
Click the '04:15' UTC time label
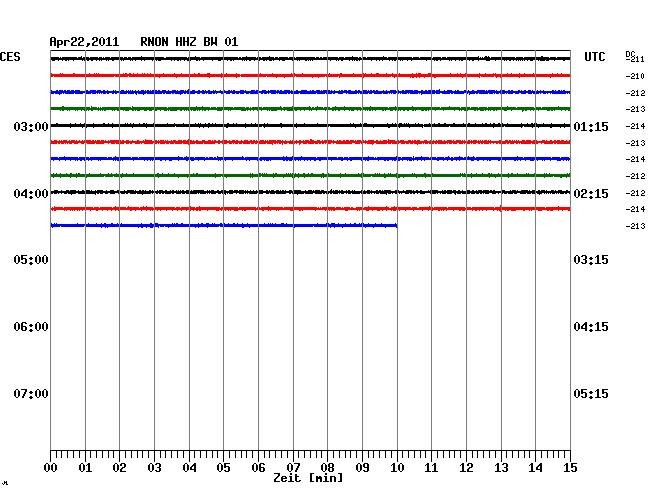(591, 327)
